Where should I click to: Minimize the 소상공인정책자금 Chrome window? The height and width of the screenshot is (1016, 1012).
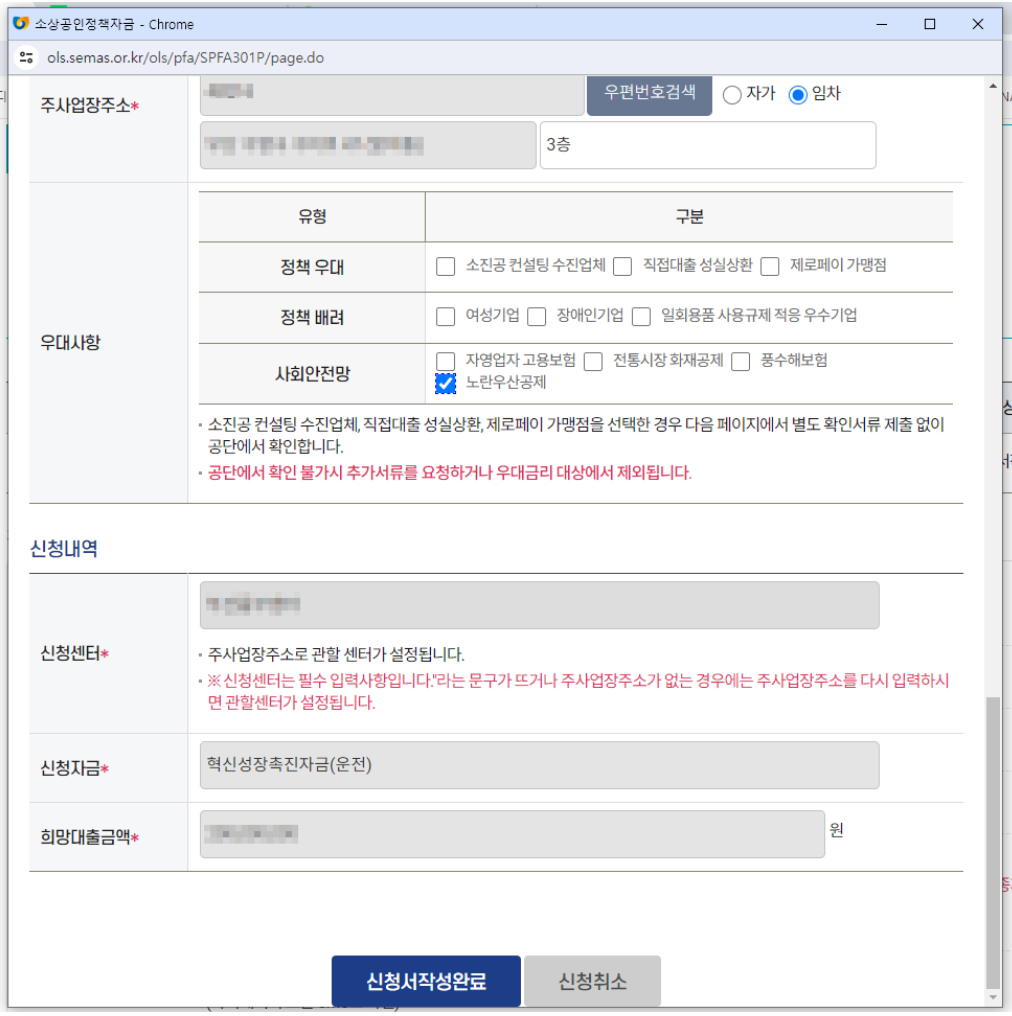pyautogui.click(x=882, y=24)
